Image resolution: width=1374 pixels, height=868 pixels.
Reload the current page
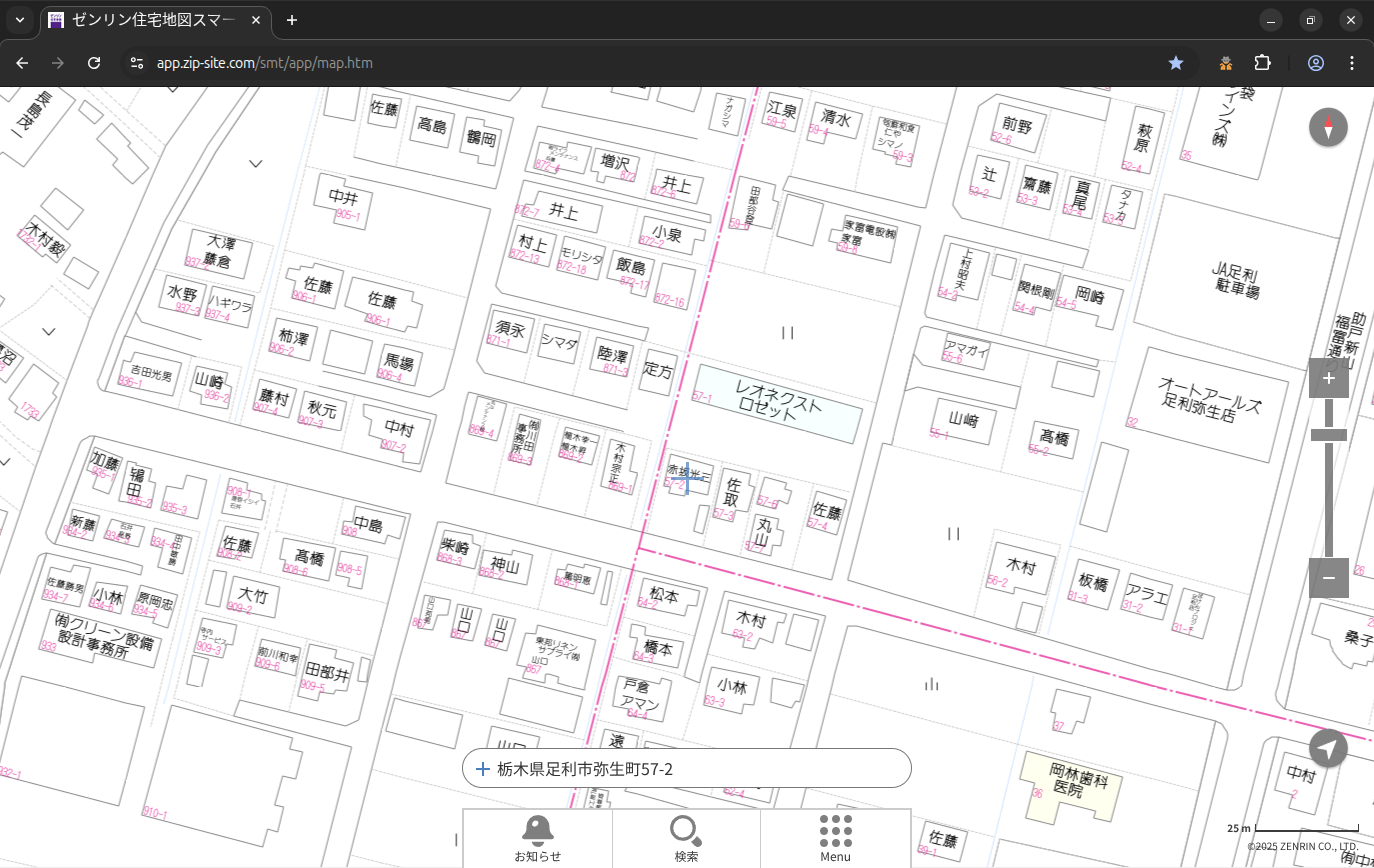coord(94,63)
